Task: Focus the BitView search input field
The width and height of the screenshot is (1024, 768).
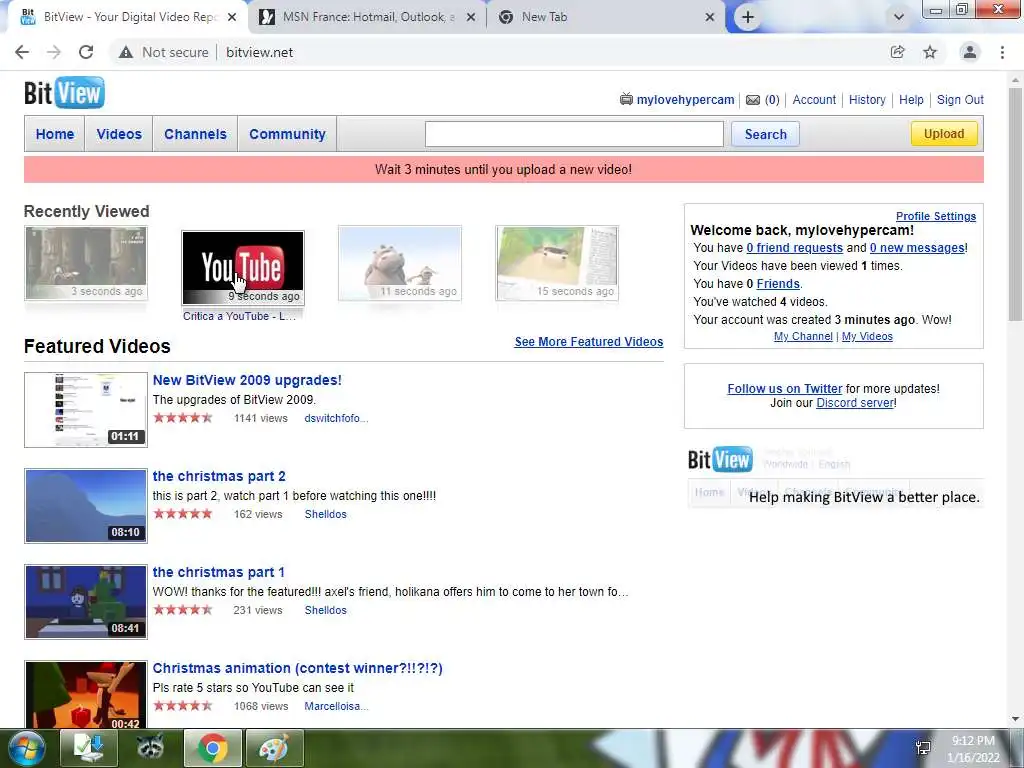Action: 574,134
